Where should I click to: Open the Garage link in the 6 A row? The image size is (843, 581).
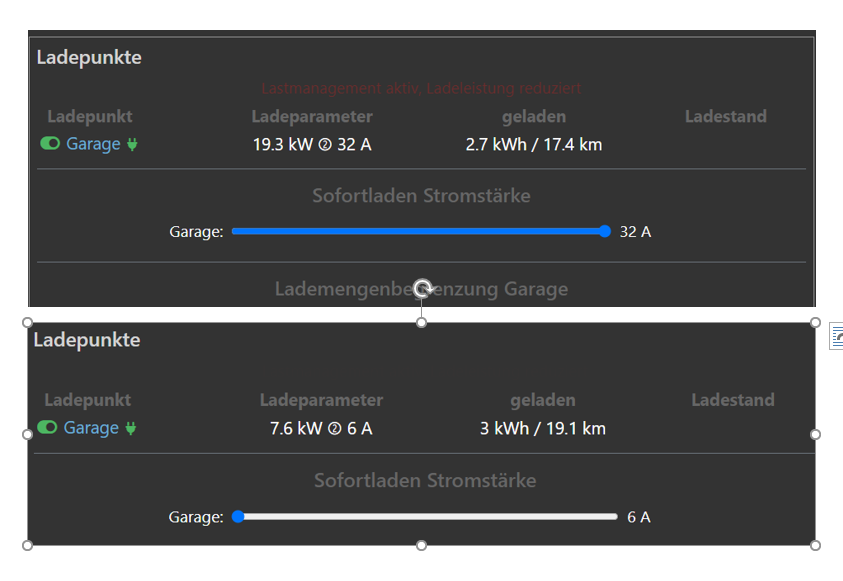tap(91, 428)
